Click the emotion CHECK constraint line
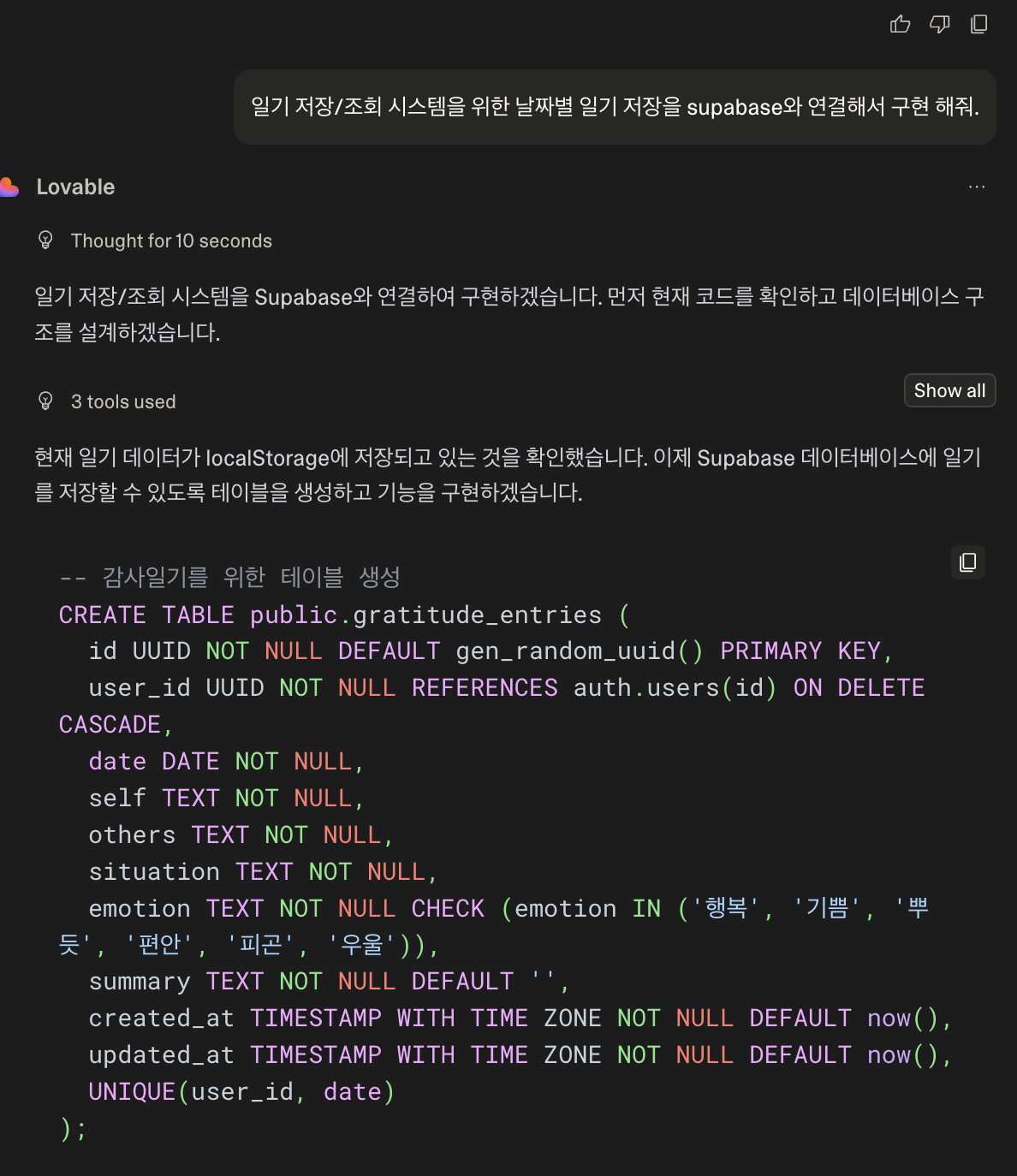Screen dimensions: 1017x1176 (494, 926)
